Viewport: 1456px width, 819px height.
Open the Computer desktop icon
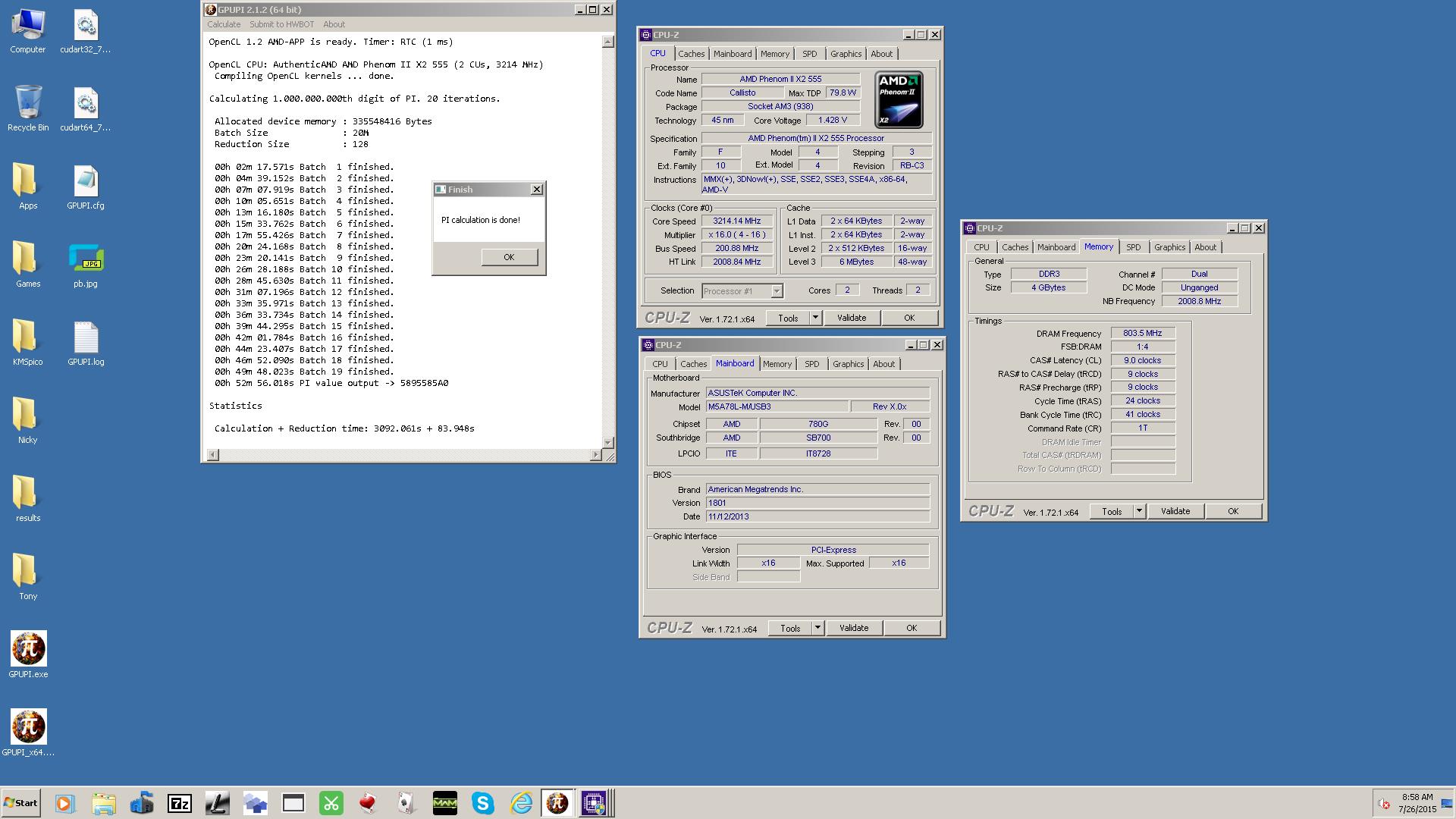28,31
